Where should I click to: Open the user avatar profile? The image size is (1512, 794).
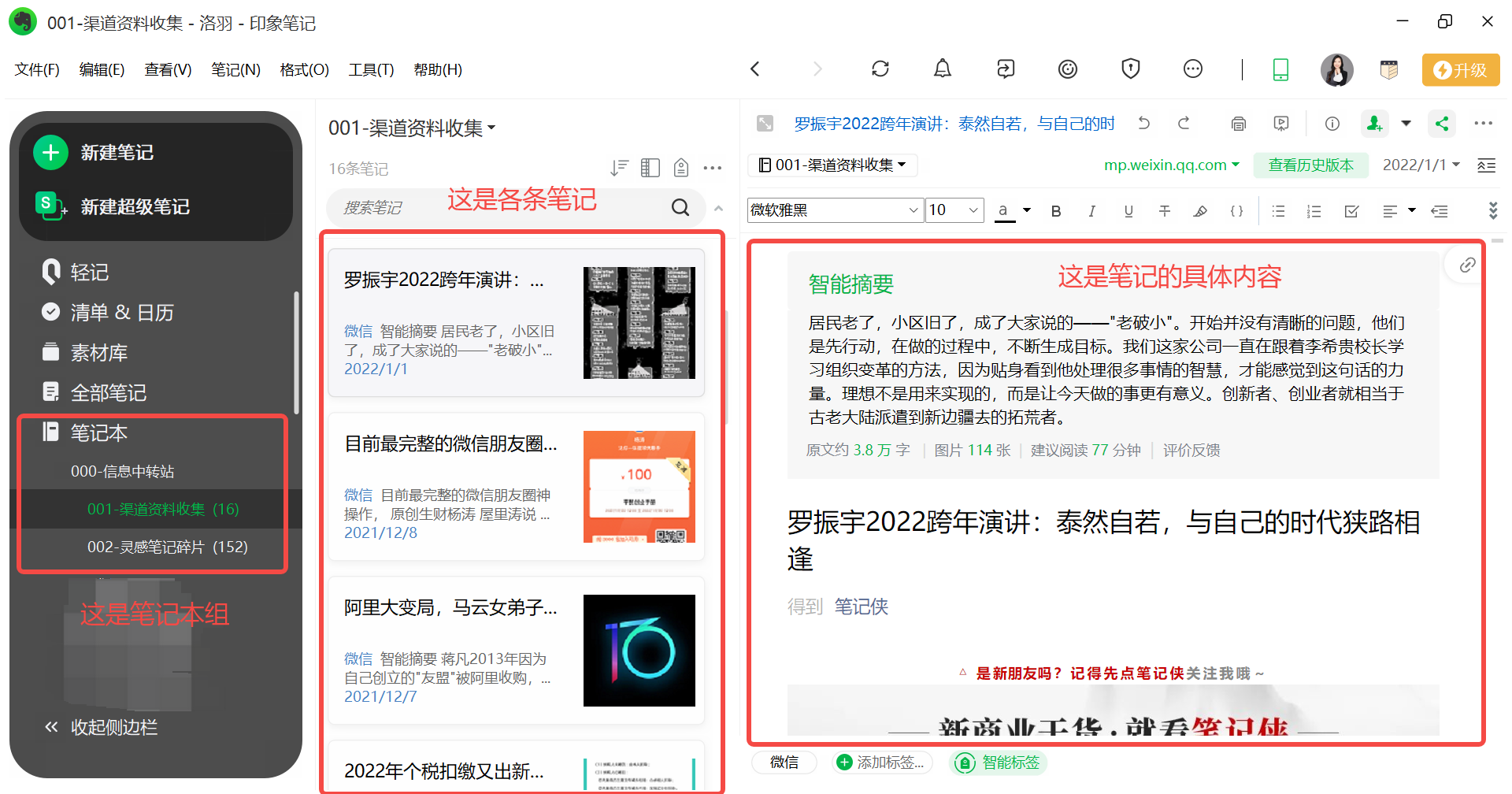[x=1337, y=69]
